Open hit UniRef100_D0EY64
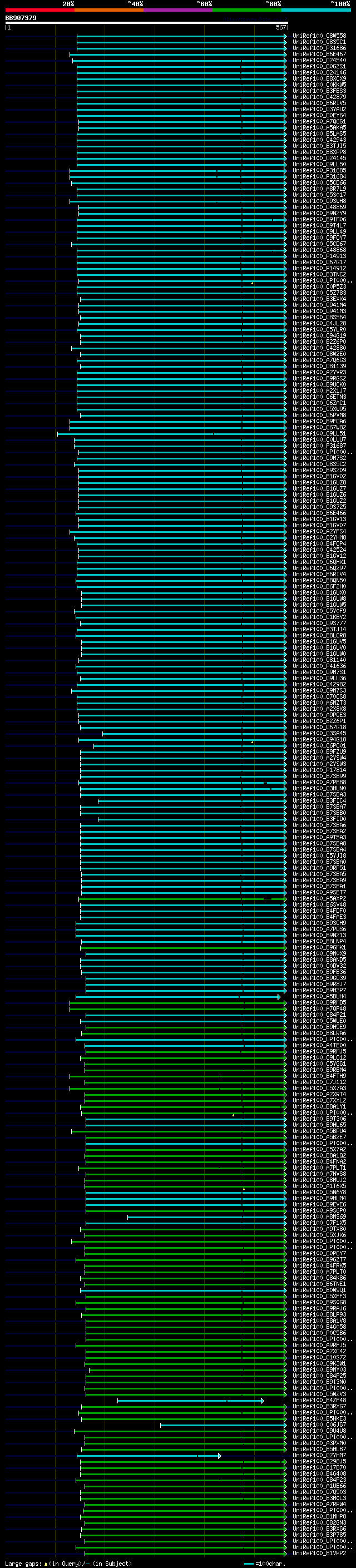 click(319, 115)
